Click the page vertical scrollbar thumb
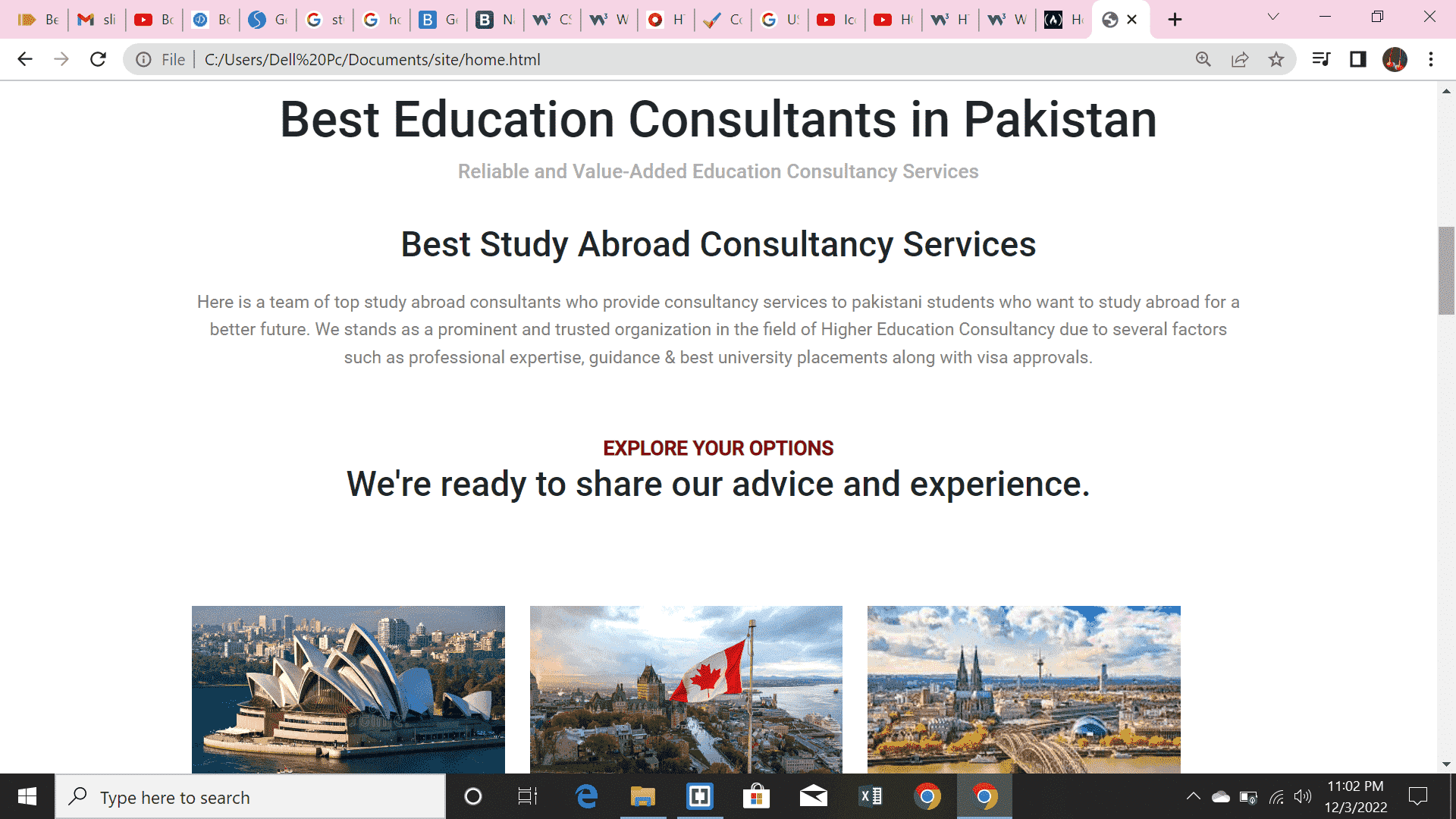Screen dimensions: 1456x819 [1446, 270]
